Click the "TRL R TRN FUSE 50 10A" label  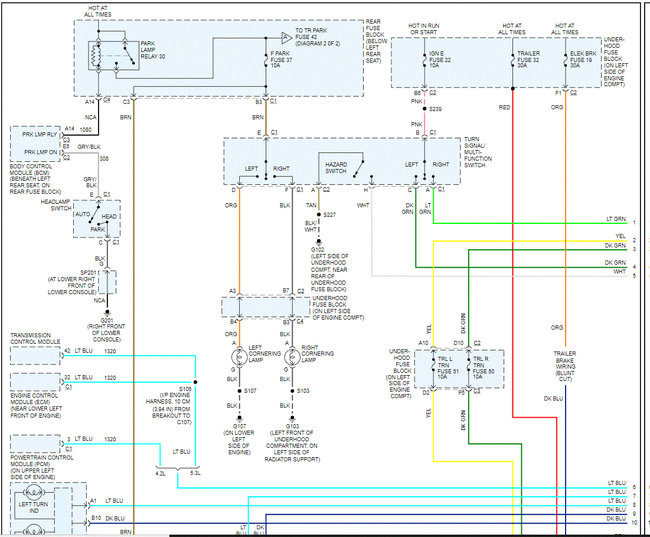pos(483,368)
